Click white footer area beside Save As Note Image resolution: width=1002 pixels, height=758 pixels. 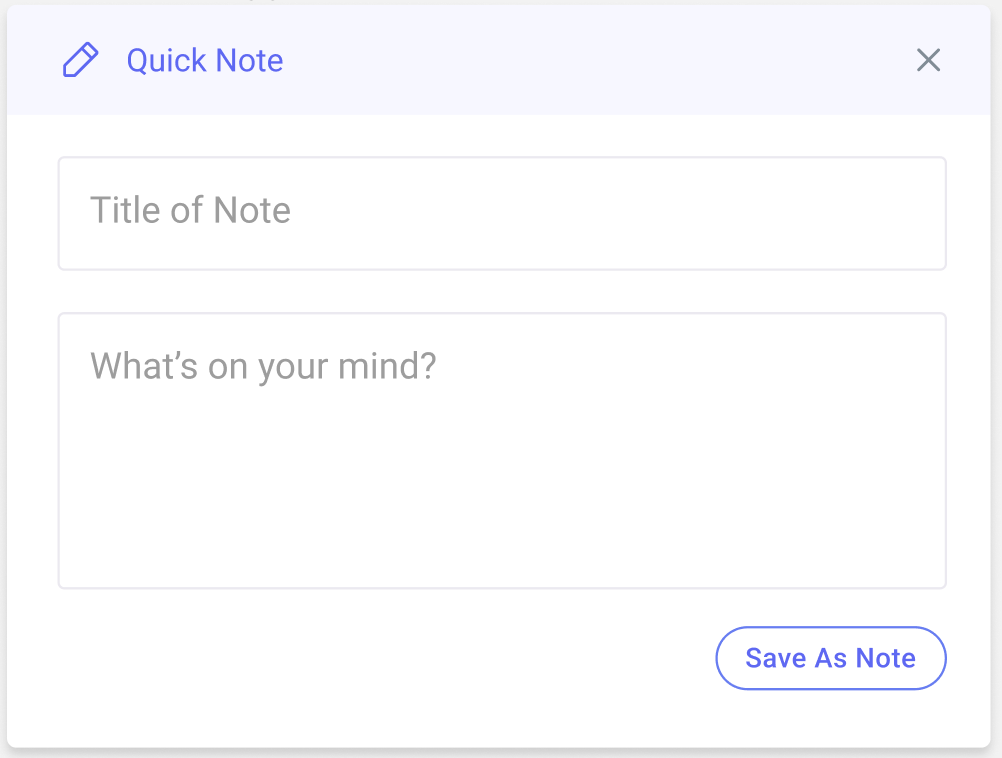[383, 658]
